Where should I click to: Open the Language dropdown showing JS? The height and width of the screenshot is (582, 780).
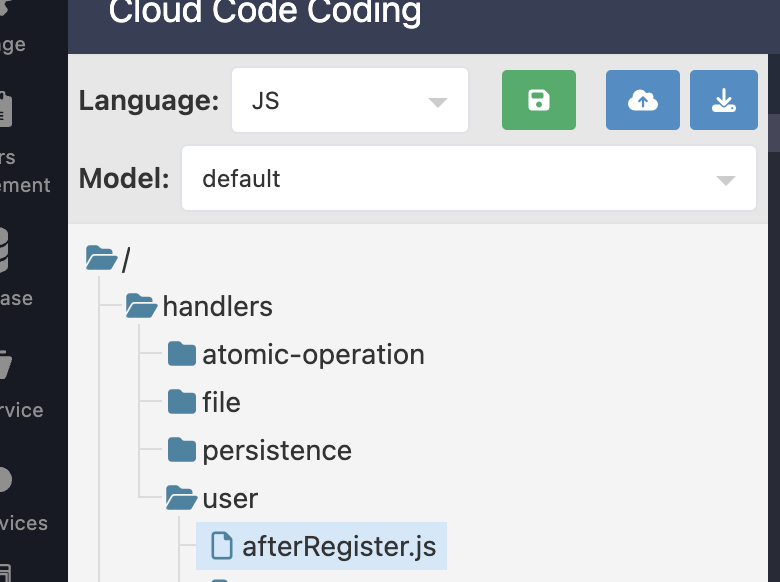[350, 100]
